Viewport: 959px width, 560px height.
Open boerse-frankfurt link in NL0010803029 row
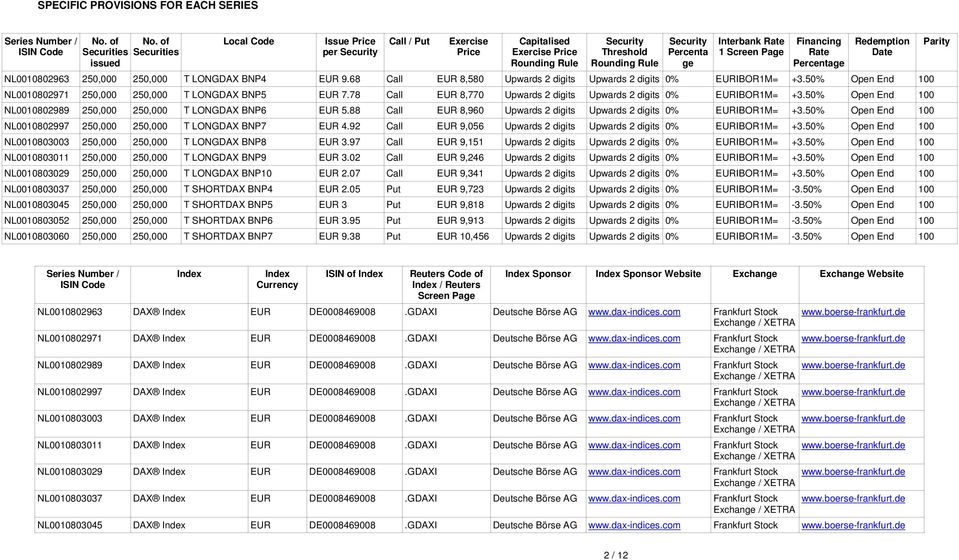[x=853, y=472]
